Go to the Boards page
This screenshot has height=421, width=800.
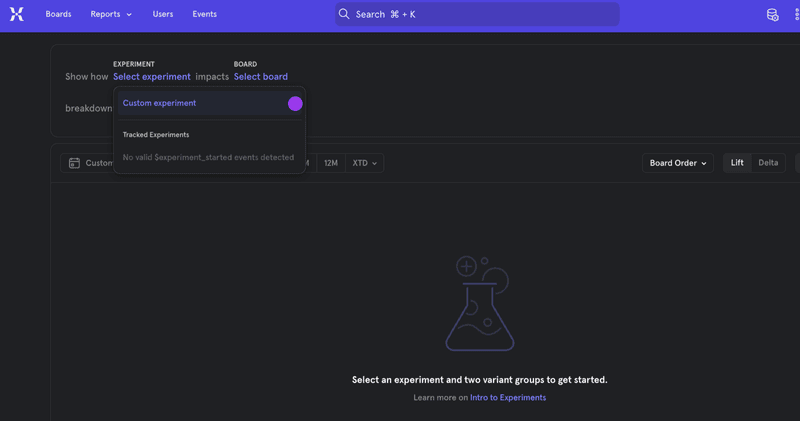tap(58, 14)
